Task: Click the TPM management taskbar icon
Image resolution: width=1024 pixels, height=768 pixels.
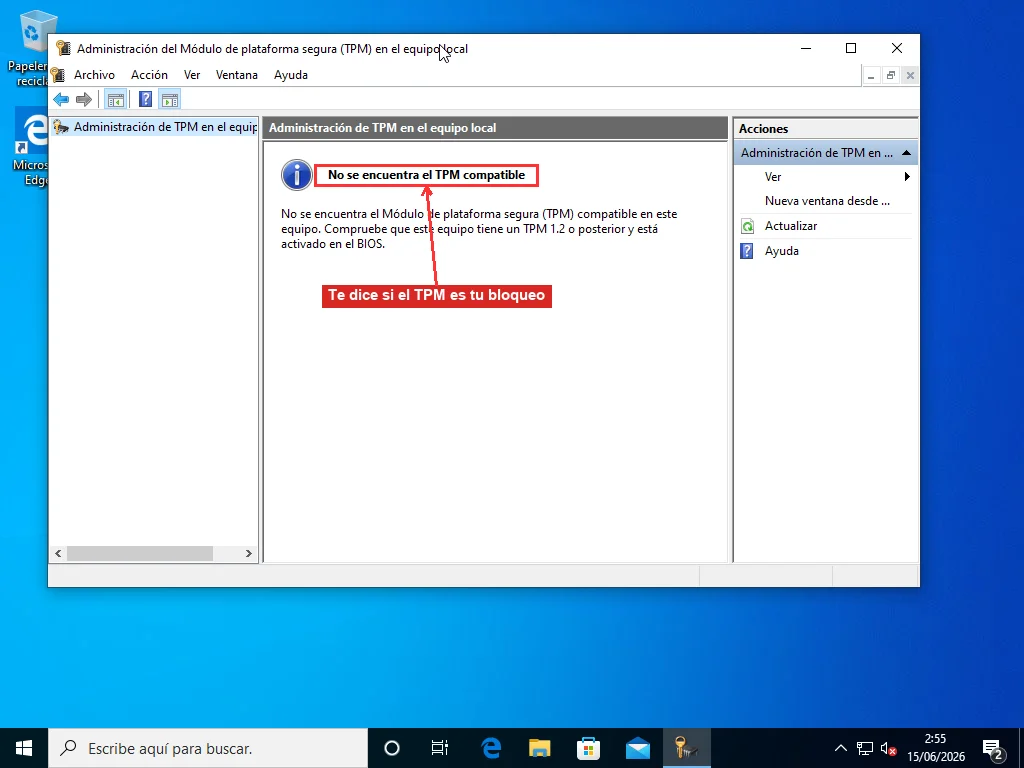Action: pos(686,748)
